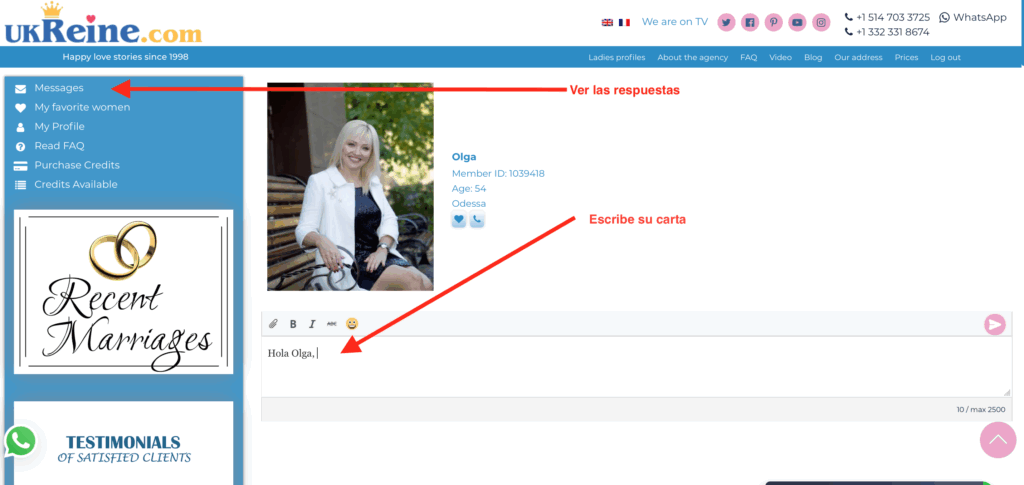Click the Odessa location text
Viewport: 1024px width, 485px height.
click(469, 204)
